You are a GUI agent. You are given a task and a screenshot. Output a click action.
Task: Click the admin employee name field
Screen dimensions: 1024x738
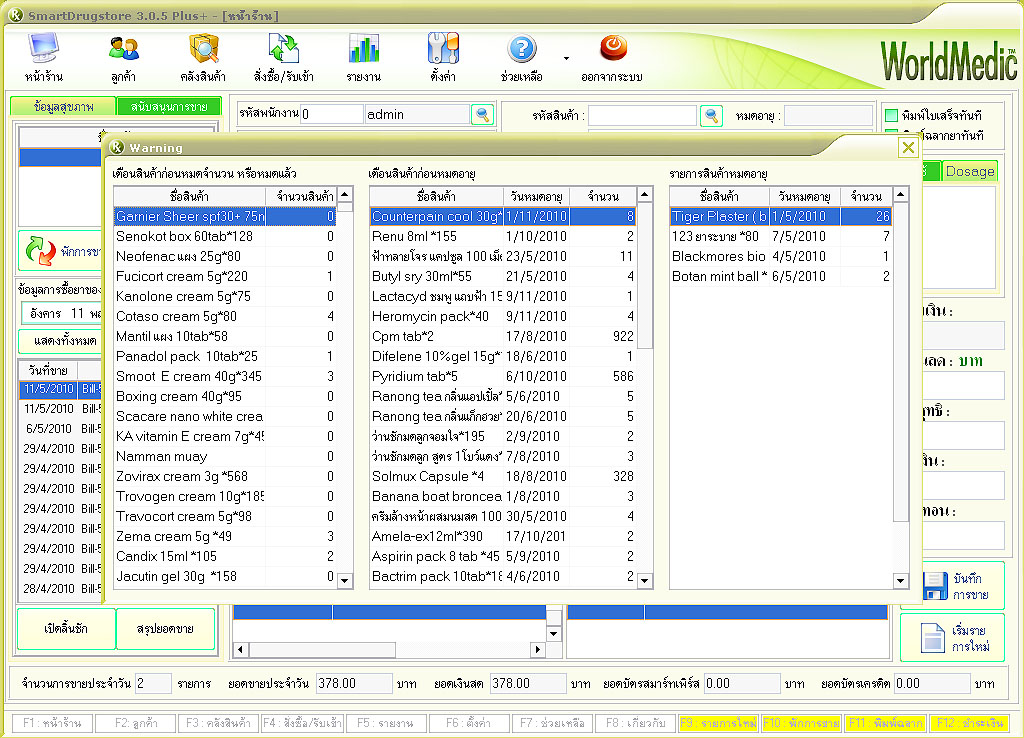tap(417, 114)
